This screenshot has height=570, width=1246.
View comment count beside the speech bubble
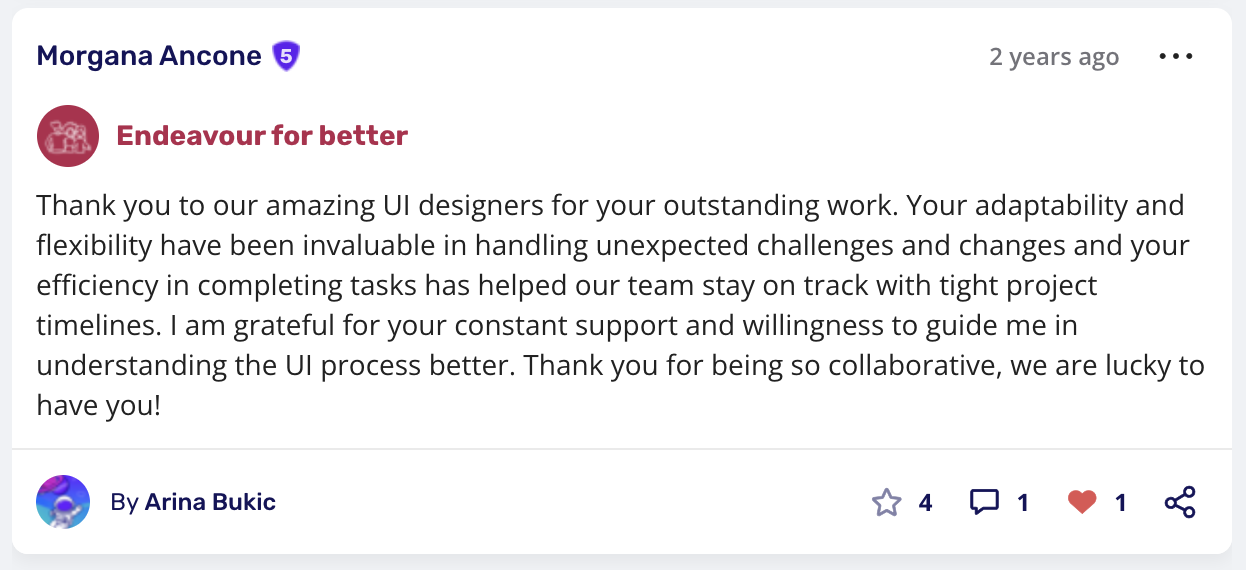point(1023,502)
